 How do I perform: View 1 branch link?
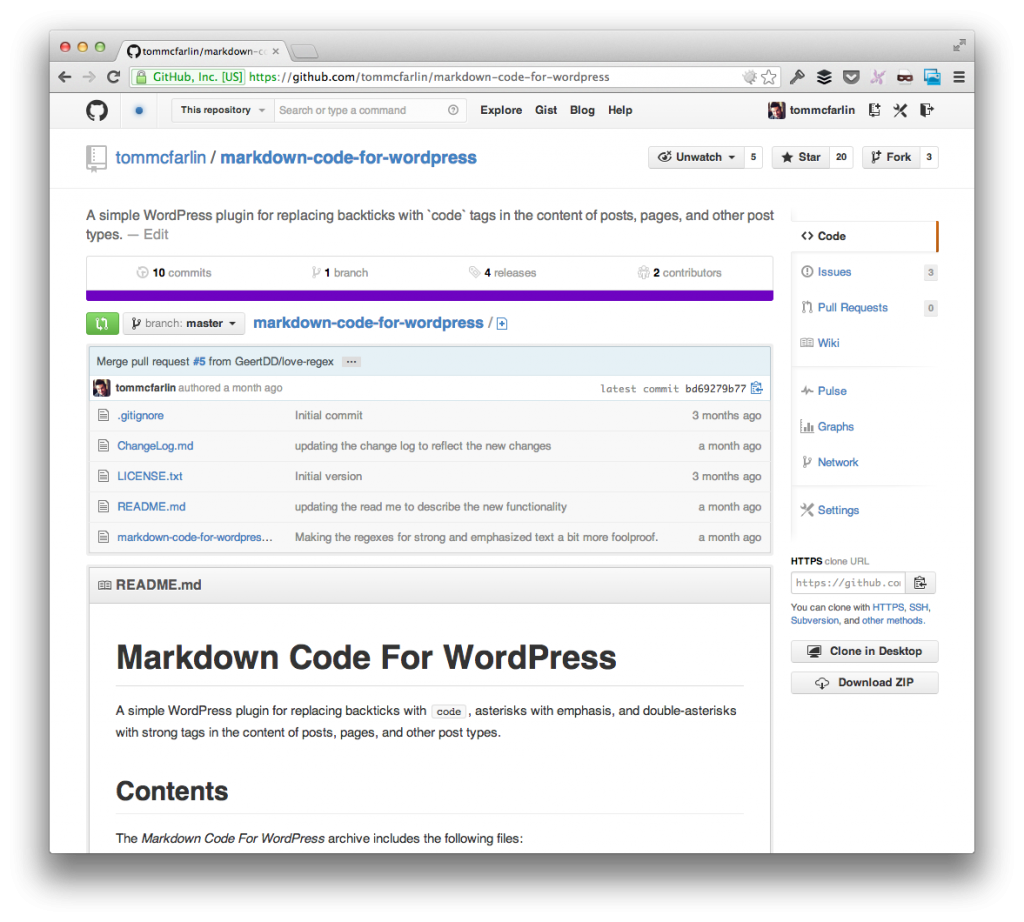(x=340, y=272)
